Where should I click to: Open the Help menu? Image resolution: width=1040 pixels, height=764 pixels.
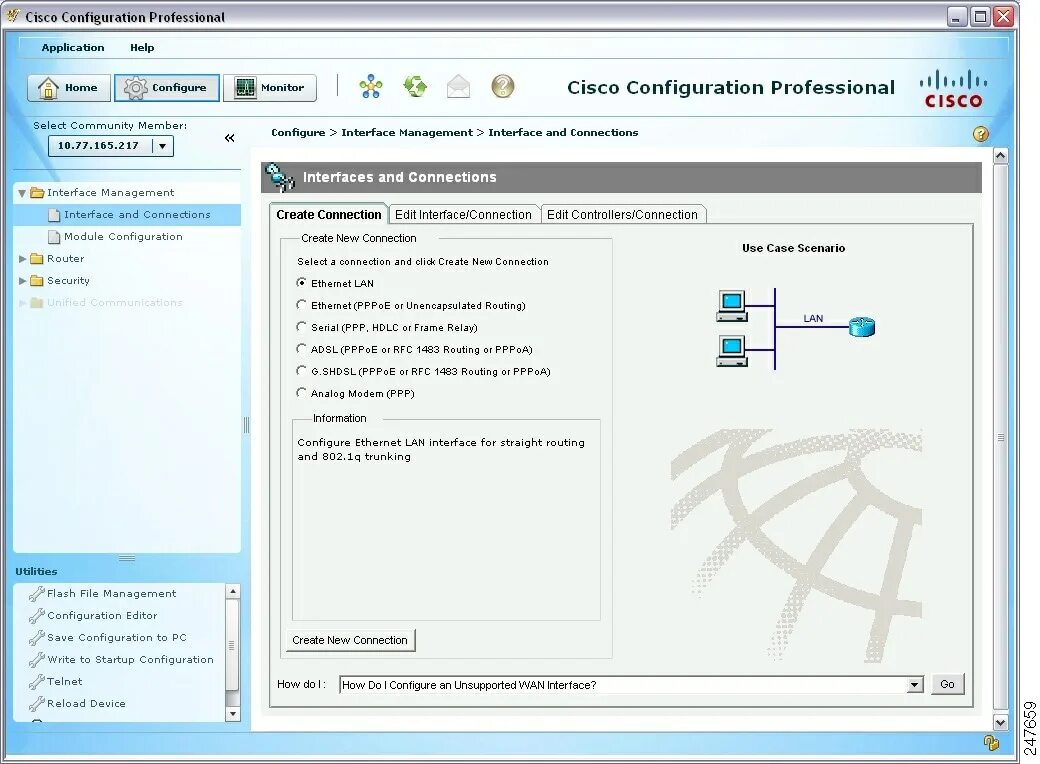coord(142,48)
